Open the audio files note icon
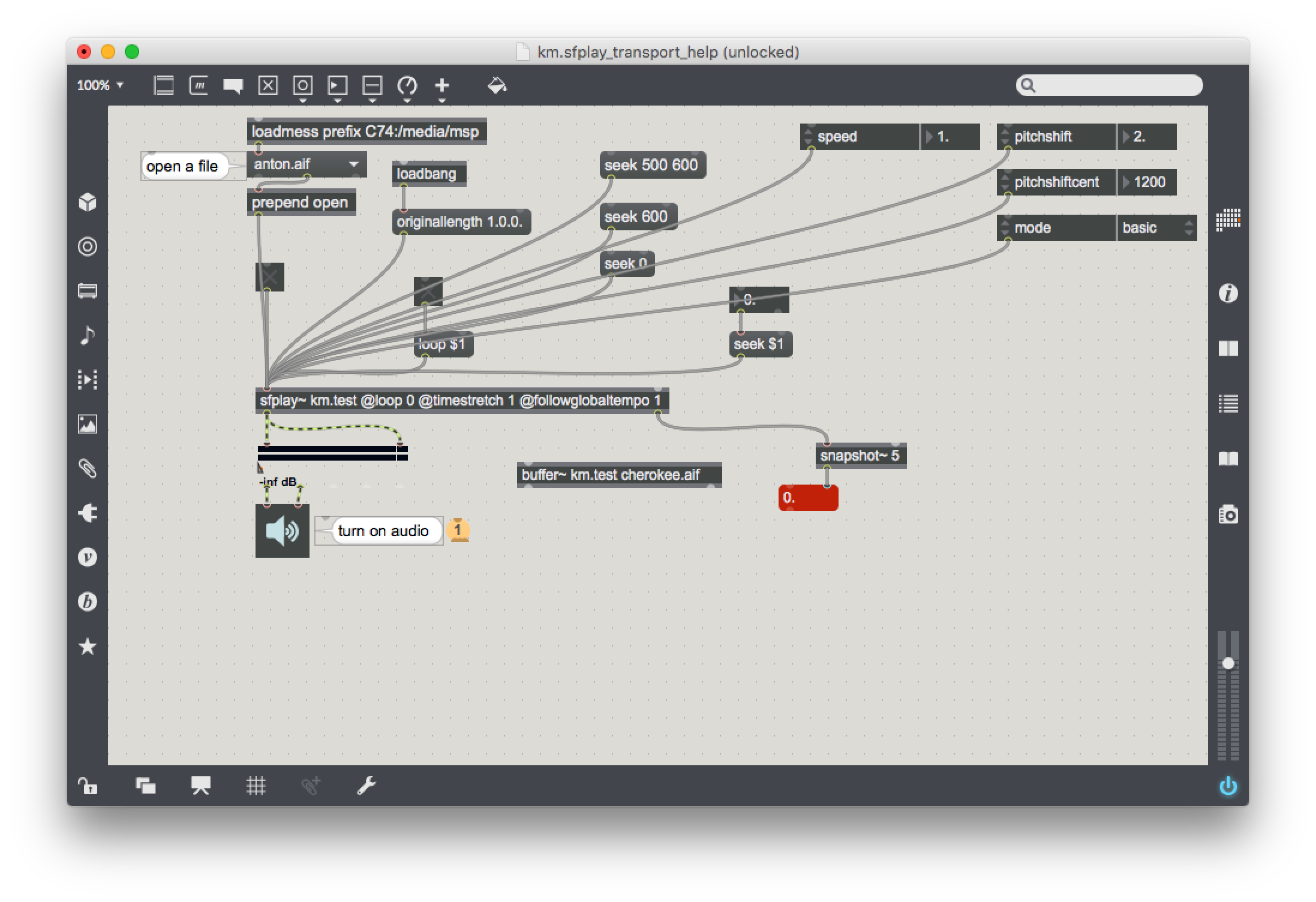The image size is (1316, 902). coord(88,335)
